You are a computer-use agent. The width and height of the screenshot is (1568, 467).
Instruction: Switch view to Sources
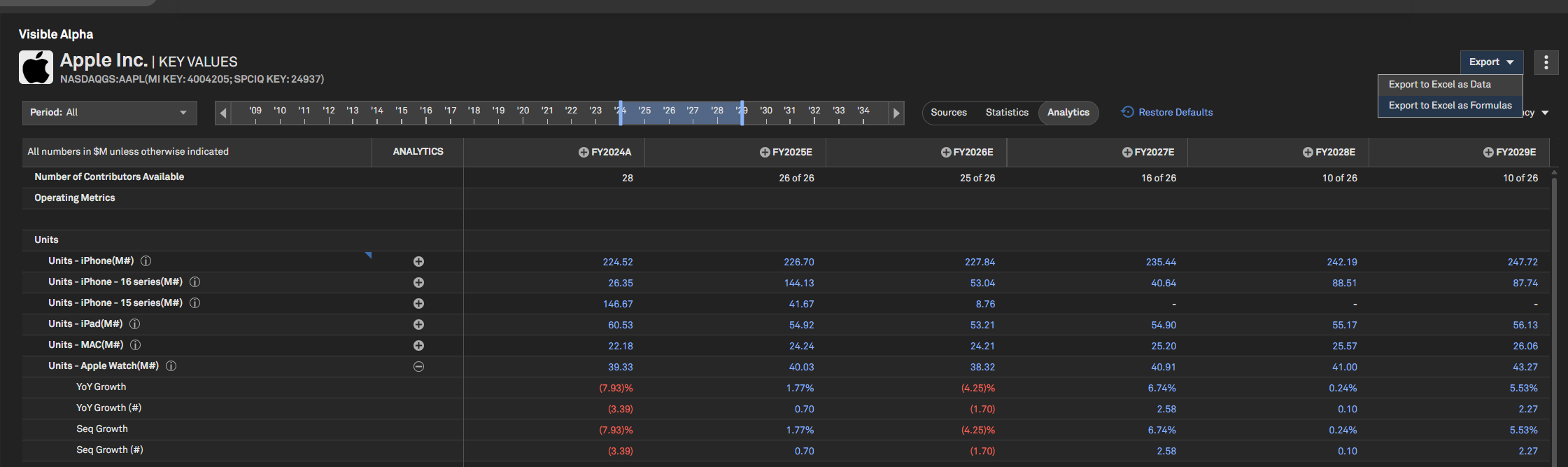coord(949,113)
